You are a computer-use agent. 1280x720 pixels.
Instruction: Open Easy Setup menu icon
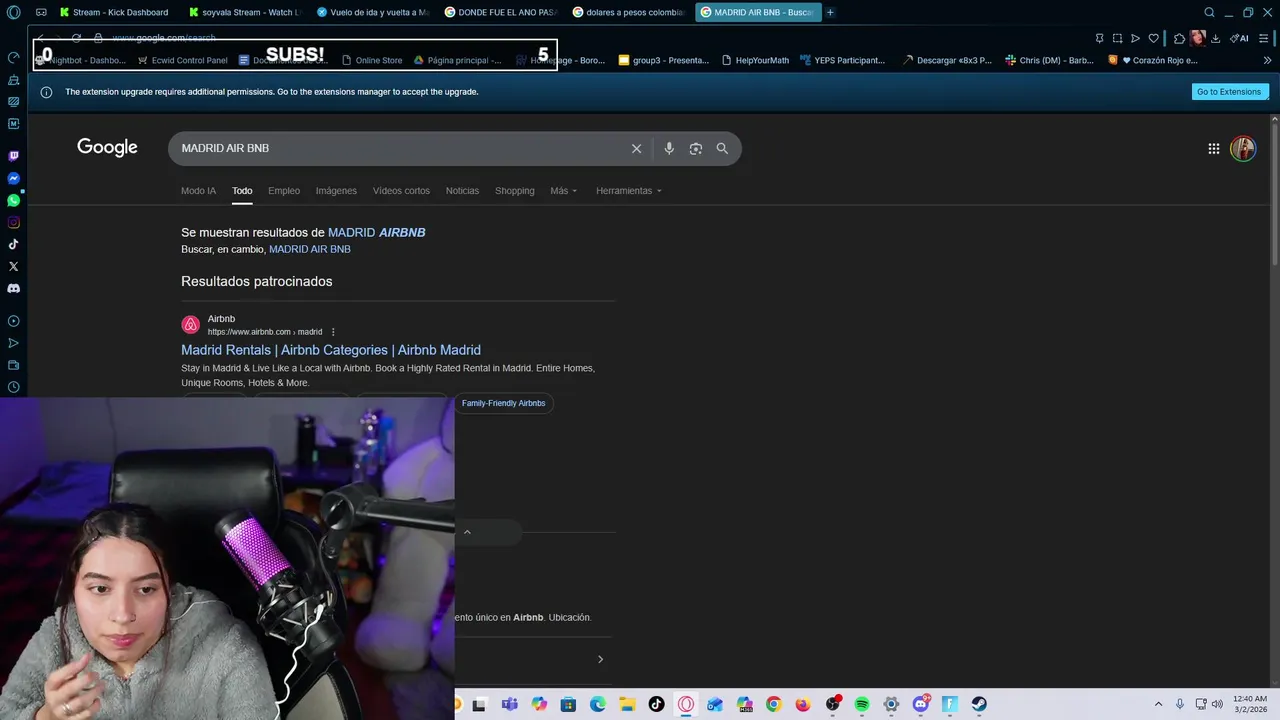[1264, 38]
